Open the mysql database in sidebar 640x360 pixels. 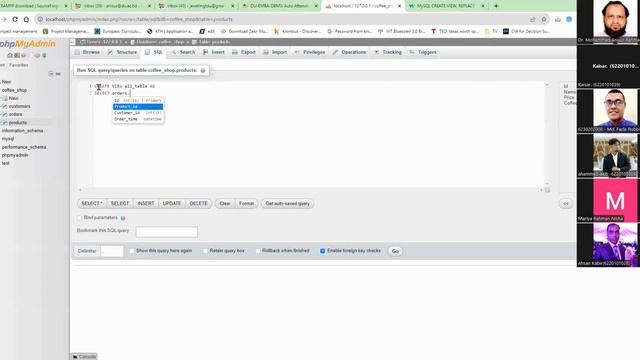tap(8, 139)
